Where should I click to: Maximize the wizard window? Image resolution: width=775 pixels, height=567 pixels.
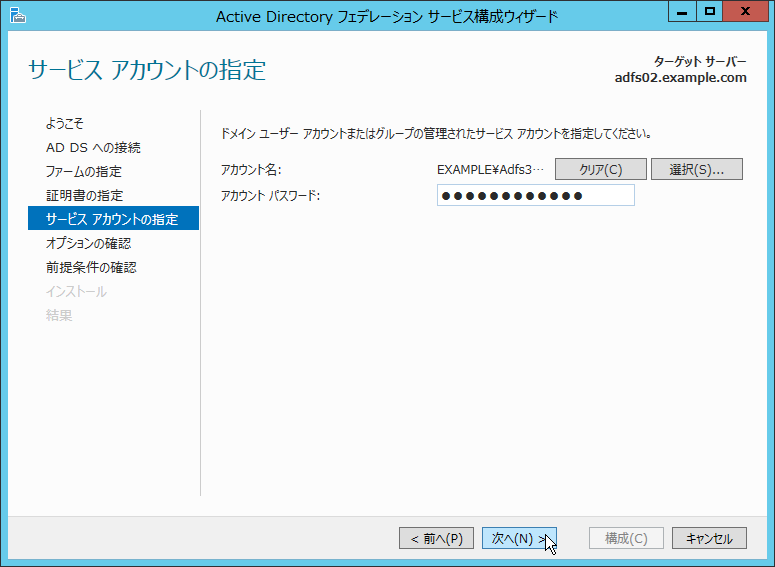(x=710, y=12)
